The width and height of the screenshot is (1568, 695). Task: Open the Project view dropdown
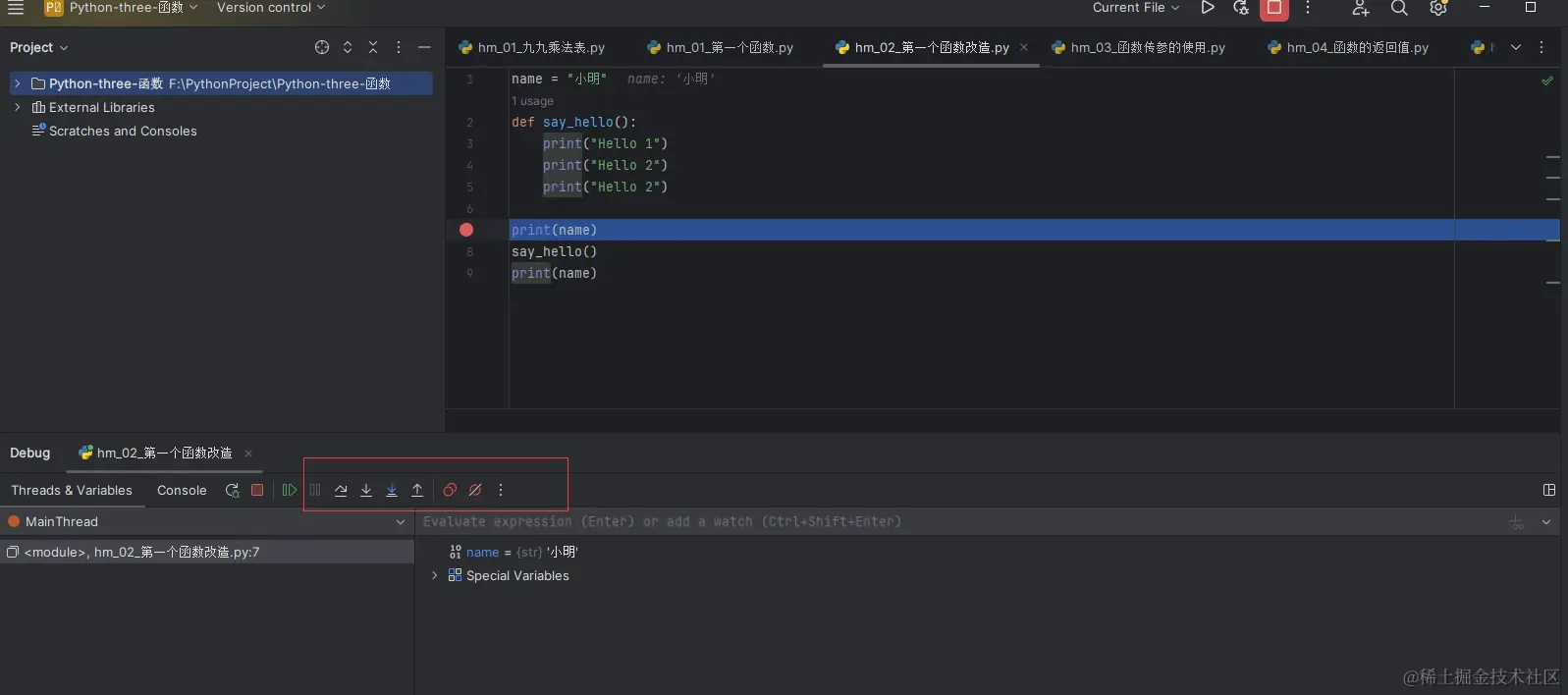(x=39, y=47)
